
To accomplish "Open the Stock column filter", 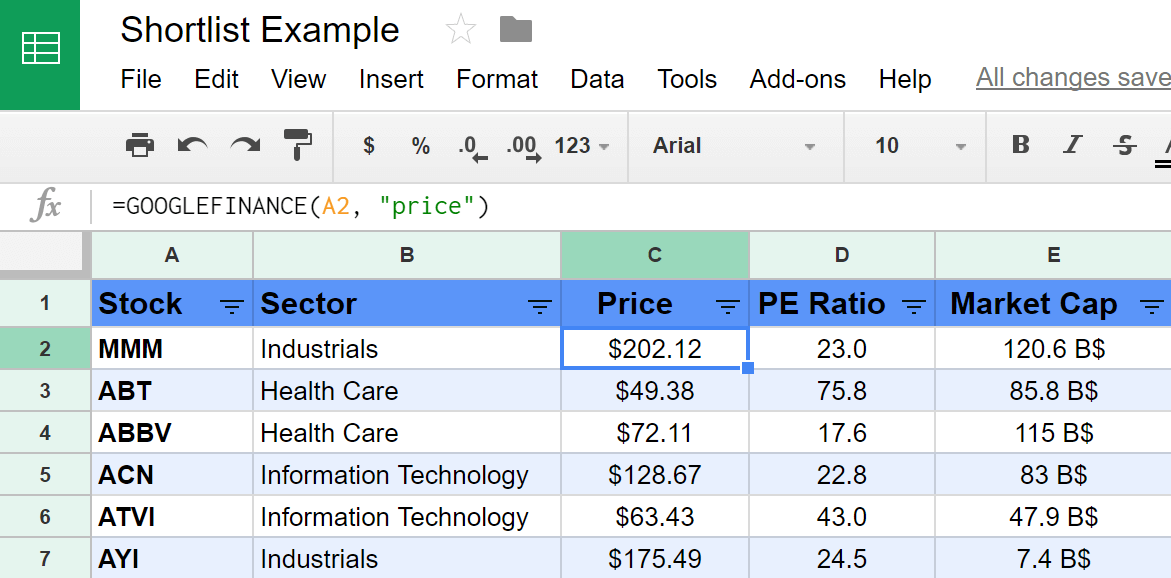I will (232, 305).
